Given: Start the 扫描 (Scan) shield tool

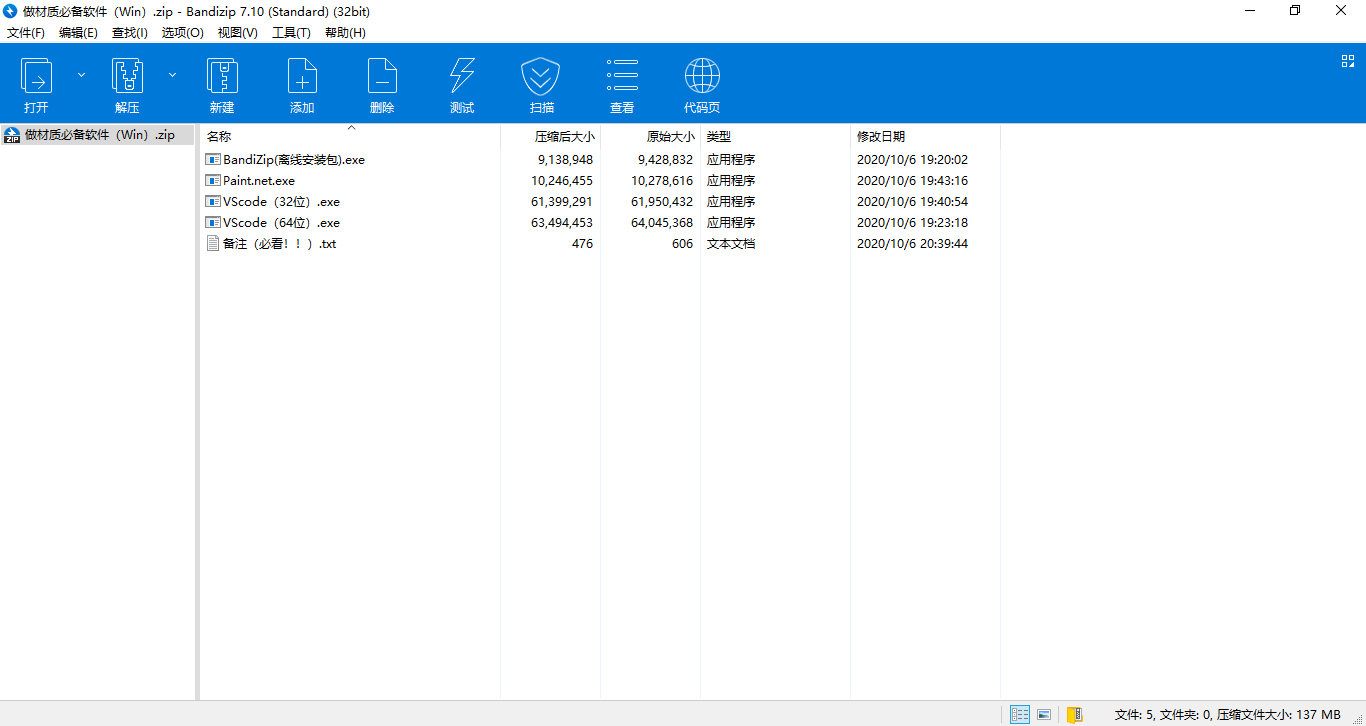Looking at the screenshot, I should point(541,85).
